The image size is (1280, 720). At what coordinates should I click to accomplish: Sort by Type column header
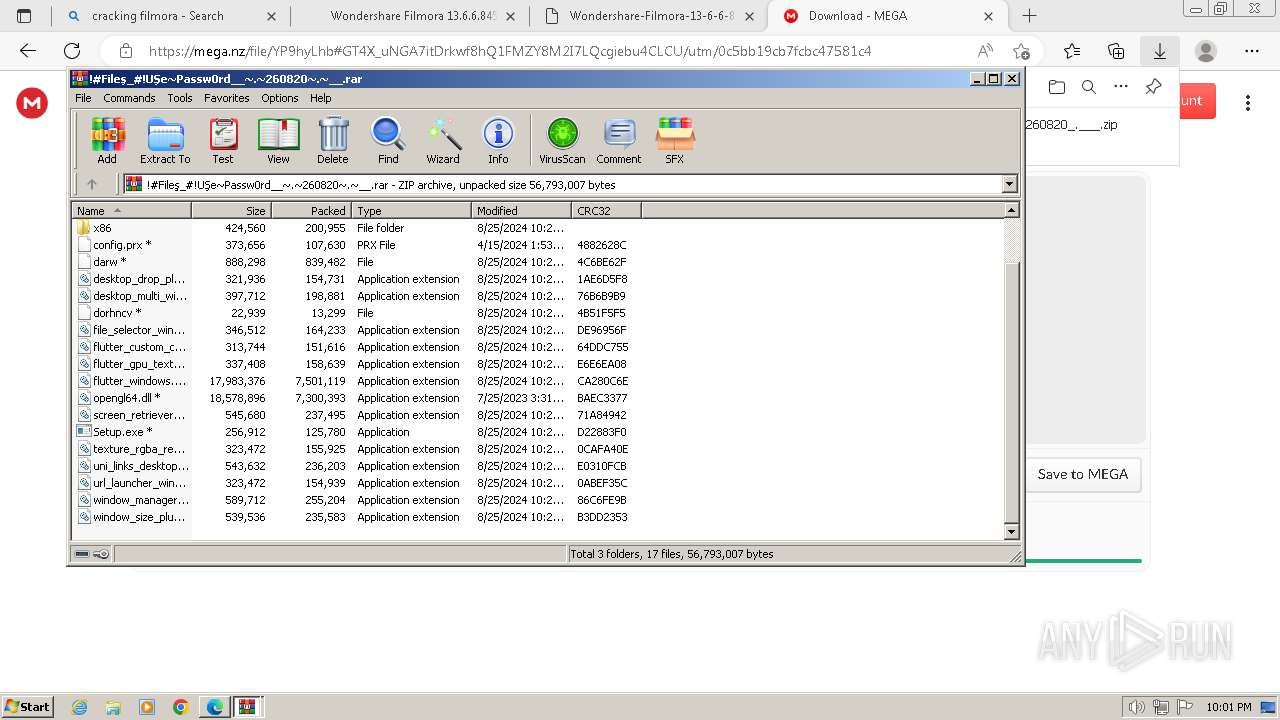(x=411, y=210)
